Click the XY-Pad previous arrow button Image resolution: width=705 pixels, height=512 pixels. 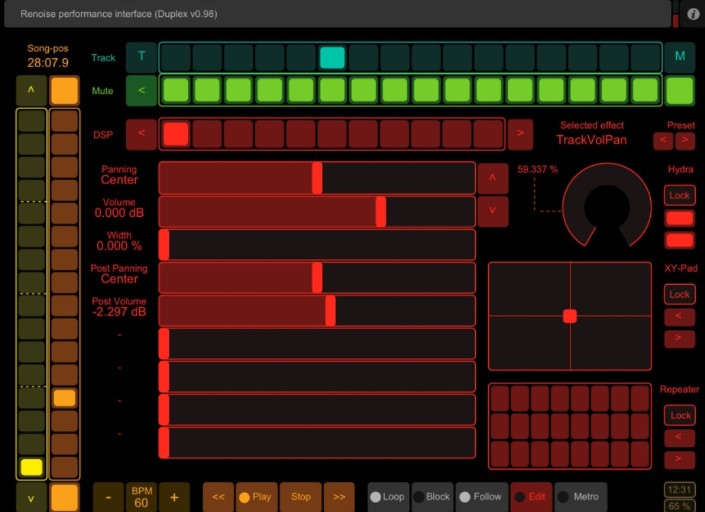pos(679,316)
